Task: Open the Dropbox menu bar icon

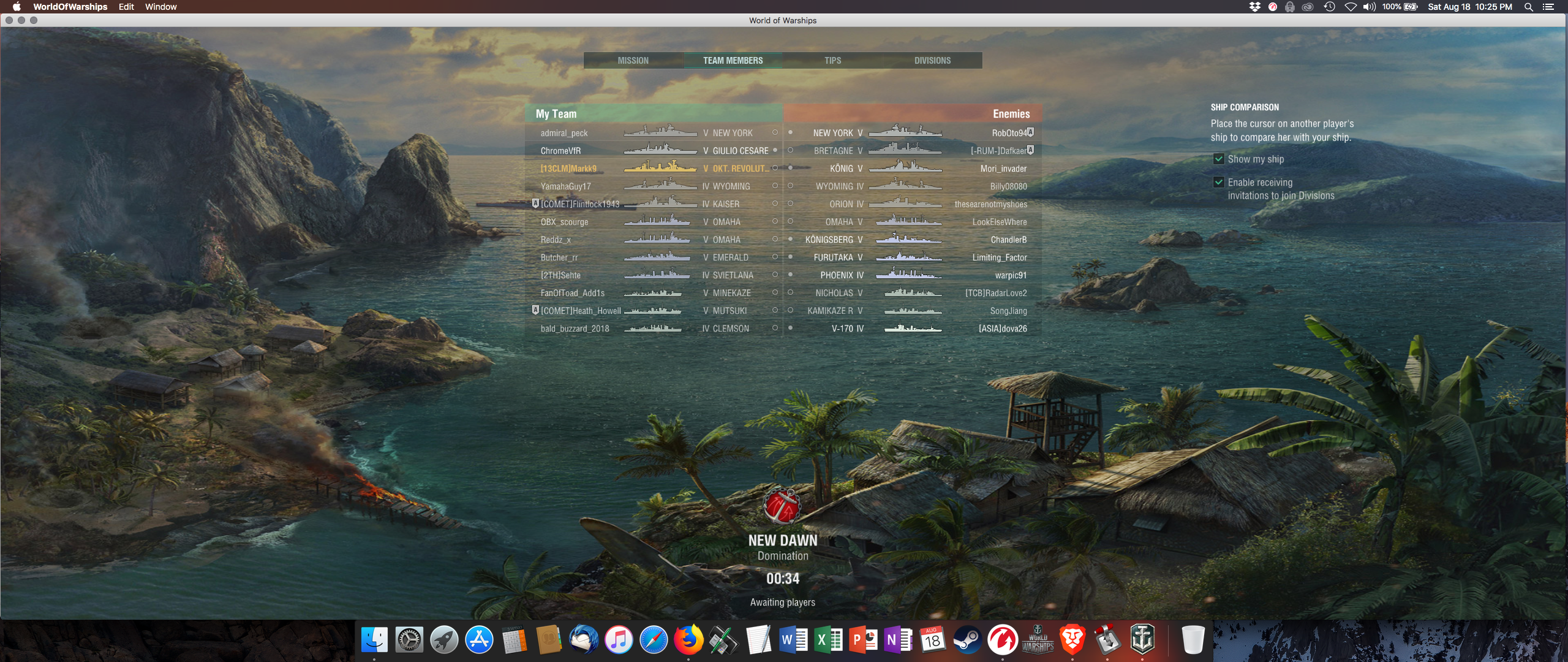Action: click(1255, 7)
